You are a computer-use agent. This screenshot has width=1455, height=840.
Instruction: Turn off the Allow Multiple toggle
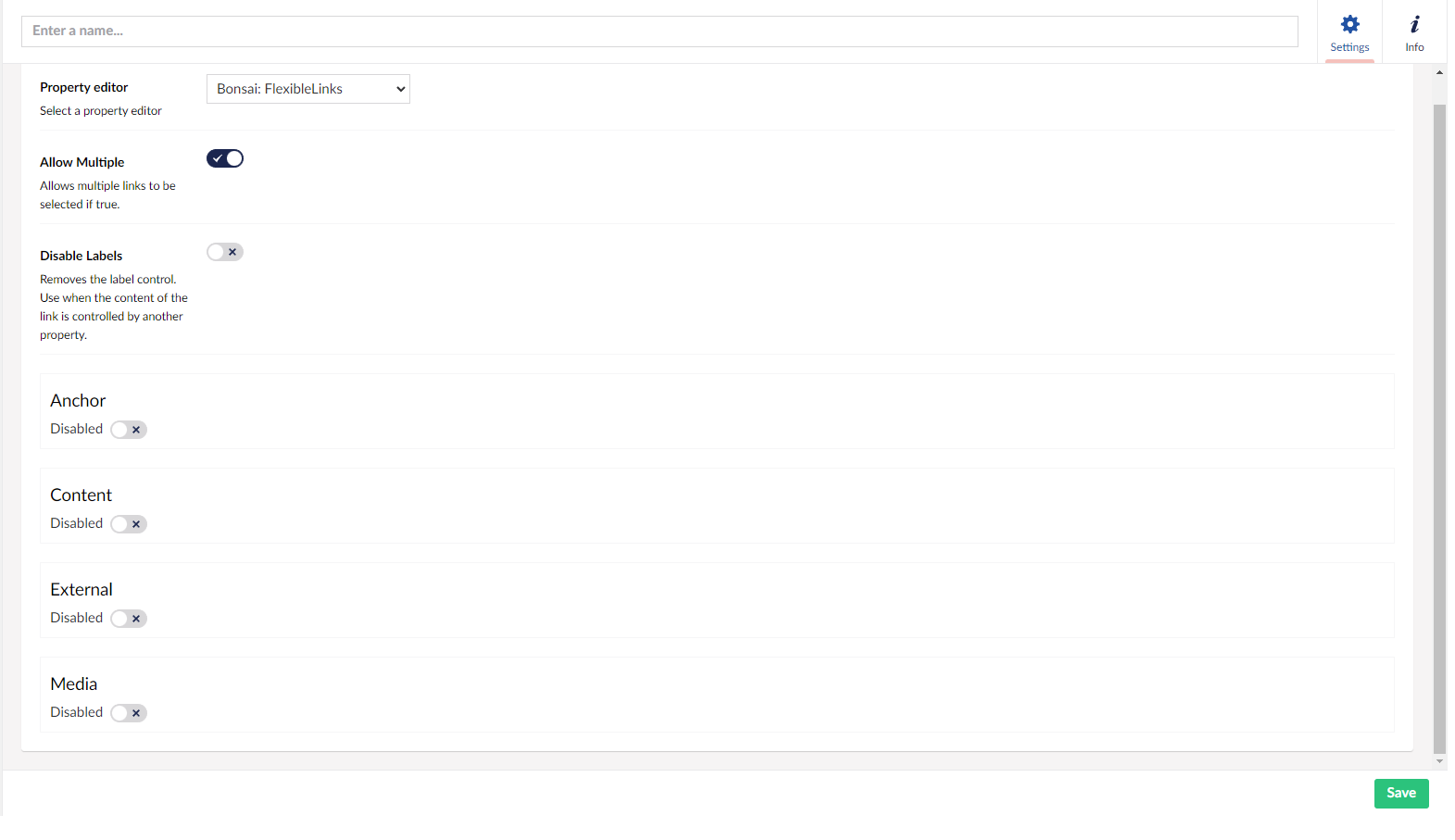pyautogui.click(x=225, y=158)
